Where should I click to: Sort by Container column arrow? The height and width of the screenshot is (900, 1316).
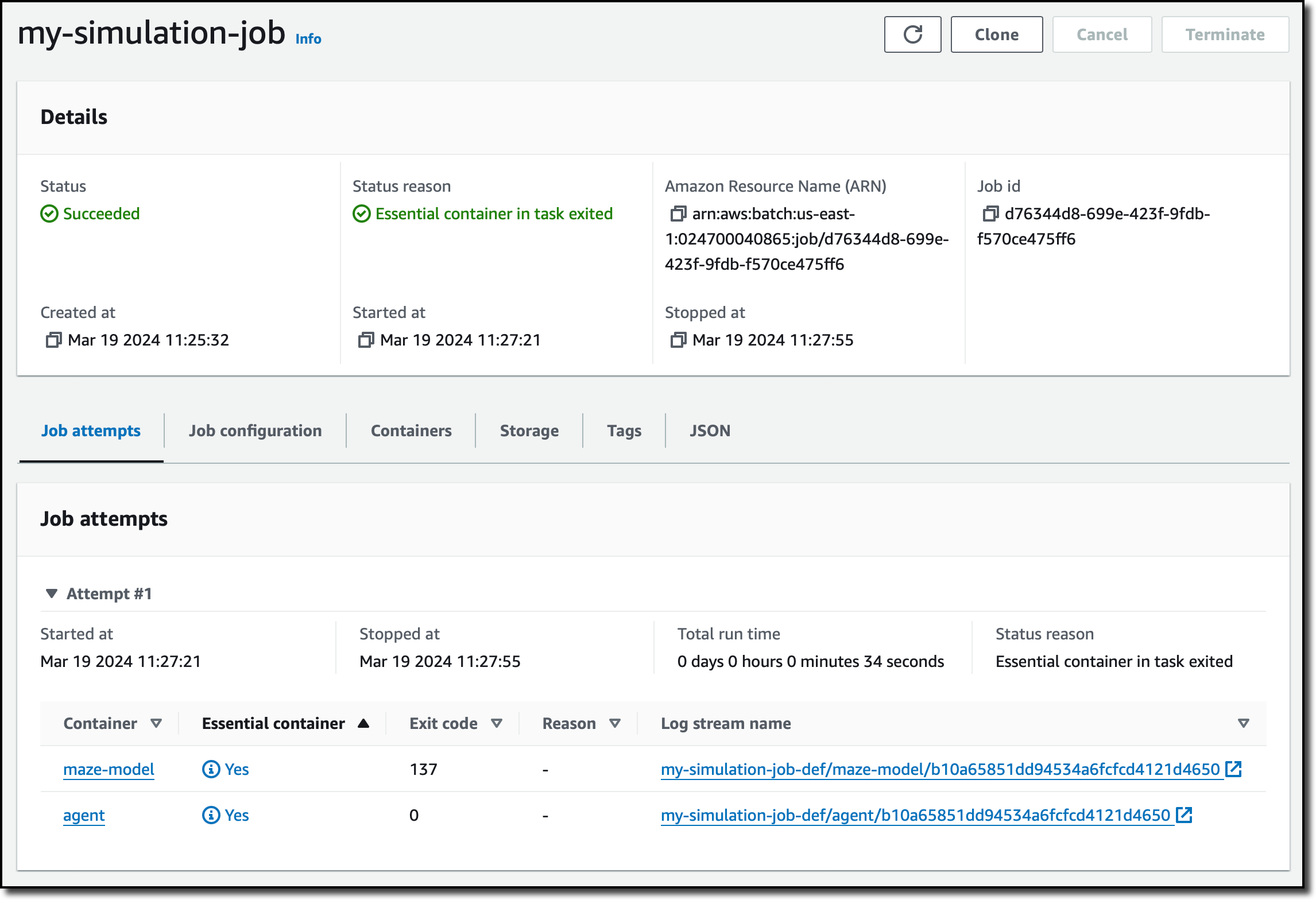click(156, 723)
